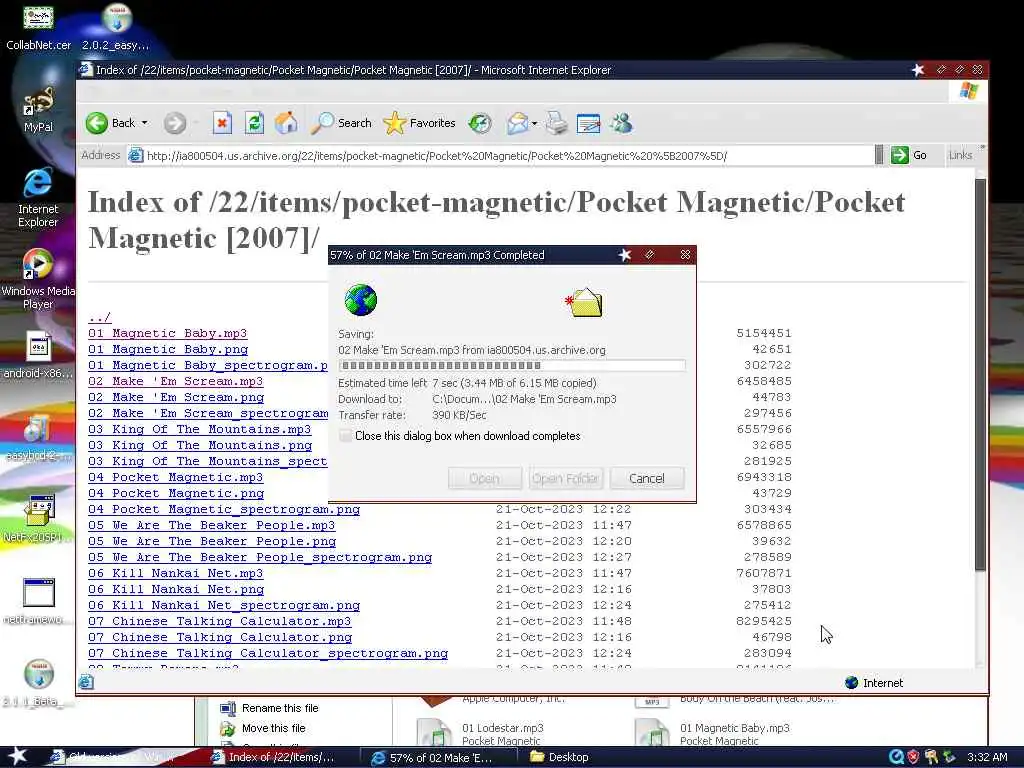Open the Search pane button

(x=341, y=123)
